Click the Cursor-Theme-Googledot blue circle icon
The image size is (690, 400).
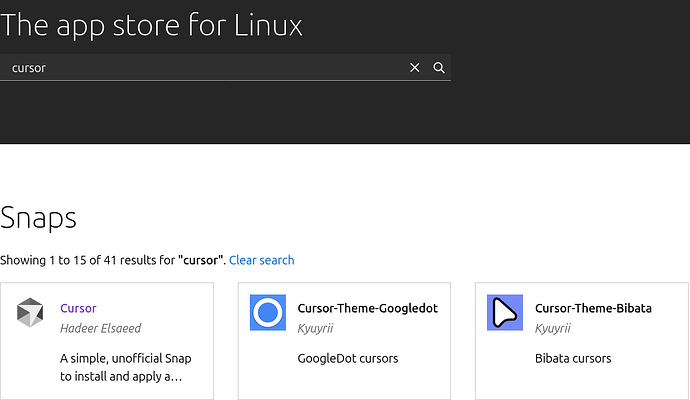pyautogui.click(x=267, y=313)
